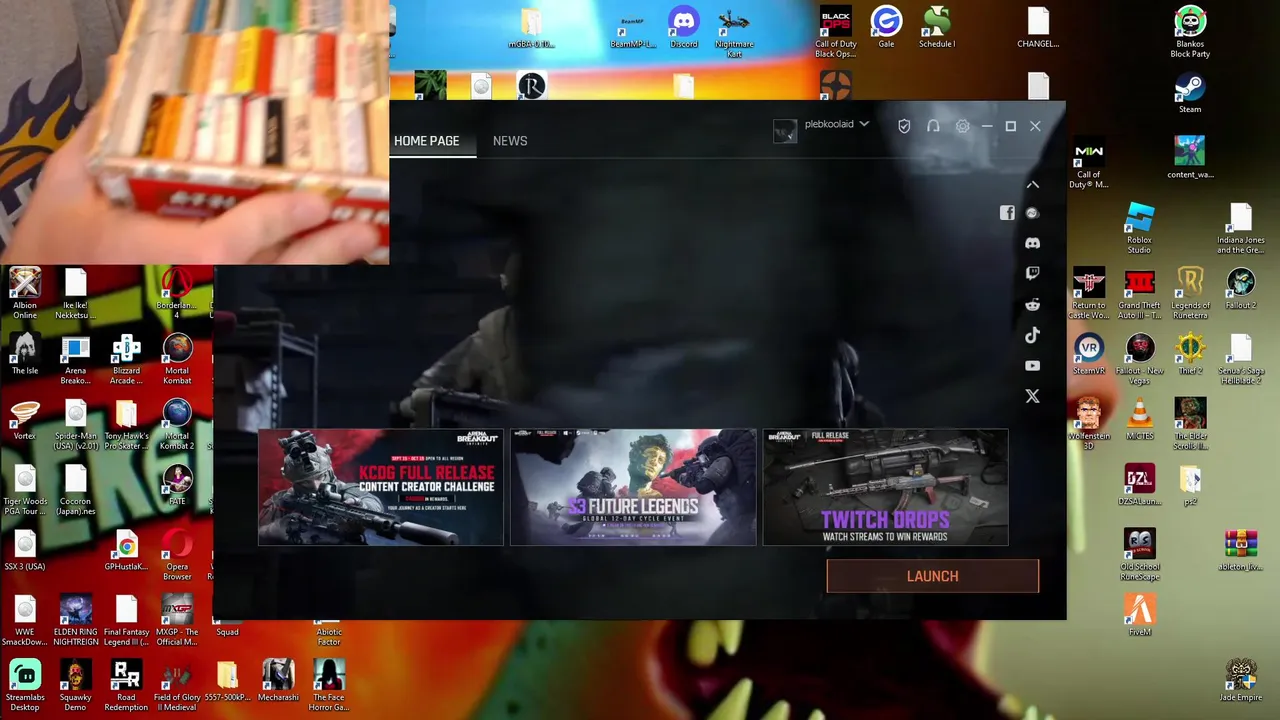Select the Mecharashi desktop shortcut
The height and width of the screenshot is (720, 1280).
click(x=278, y=681)
